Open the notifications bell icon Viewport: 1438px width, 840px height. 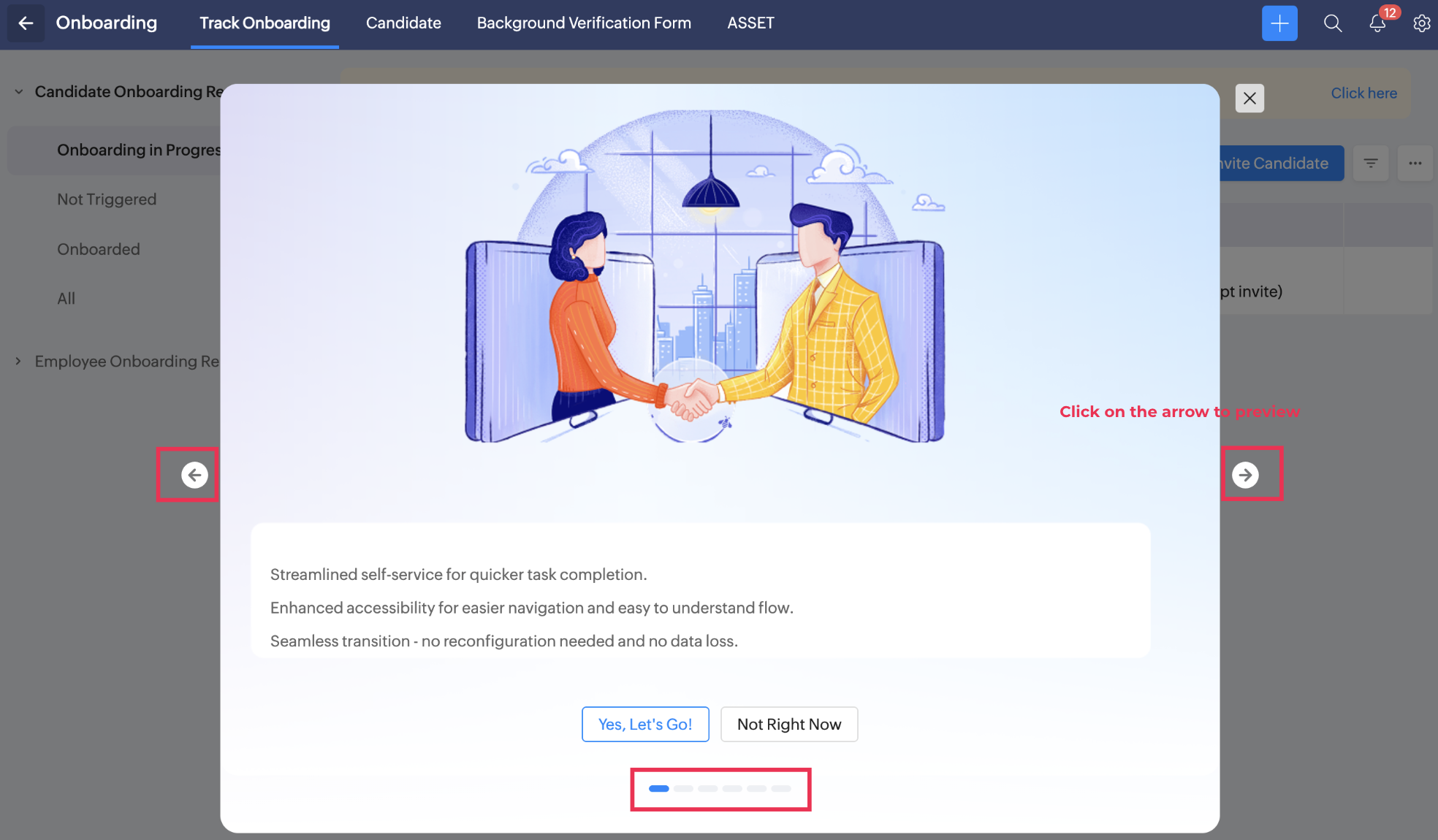click(1377, 23)
